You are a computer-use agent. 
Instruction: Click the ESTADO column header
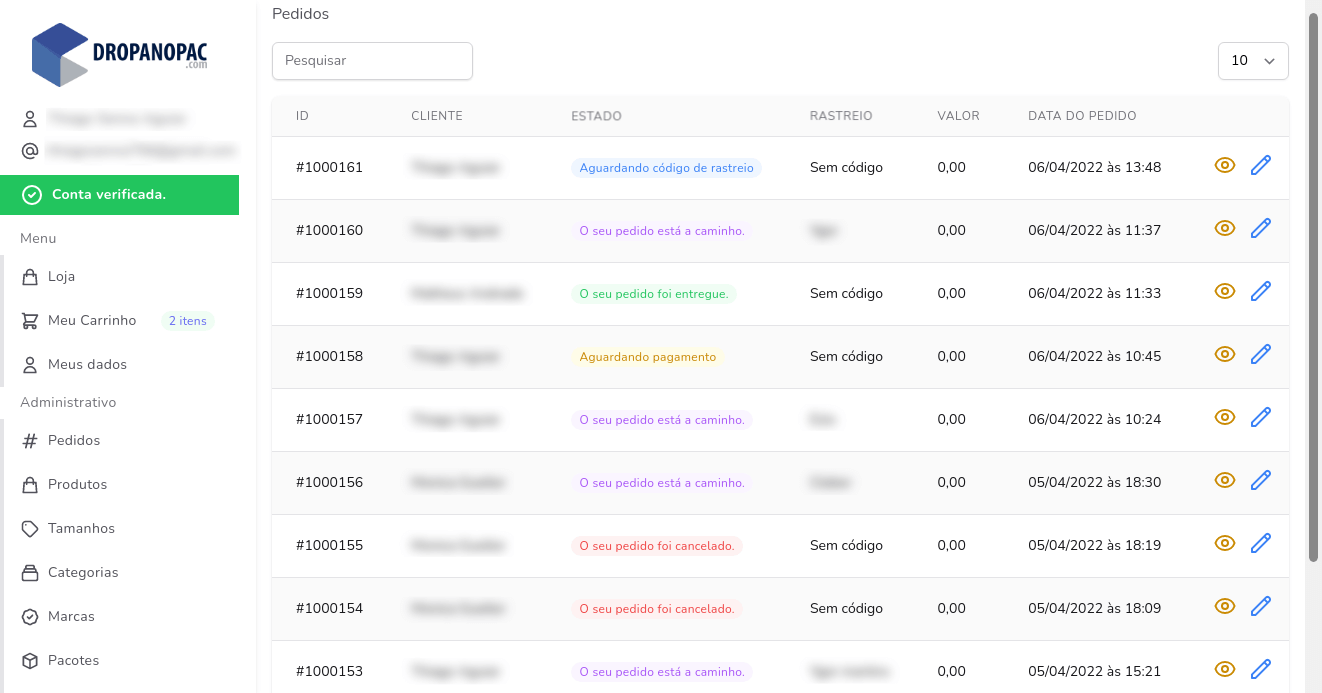[596, 116]
